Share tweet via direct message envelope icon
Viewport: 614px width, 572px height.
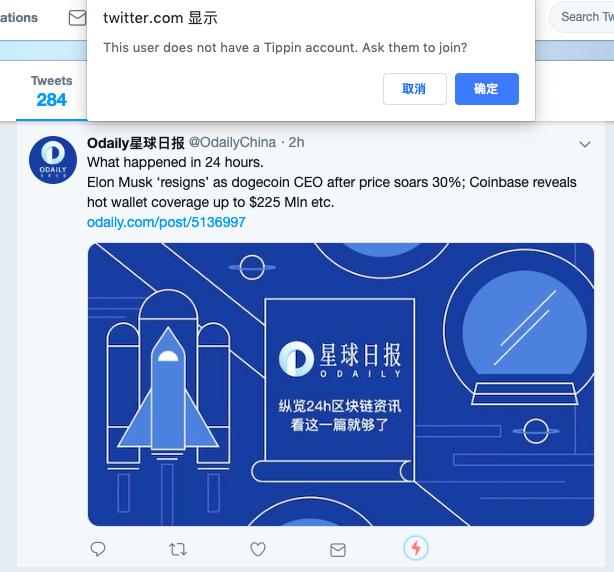[338, 550]
